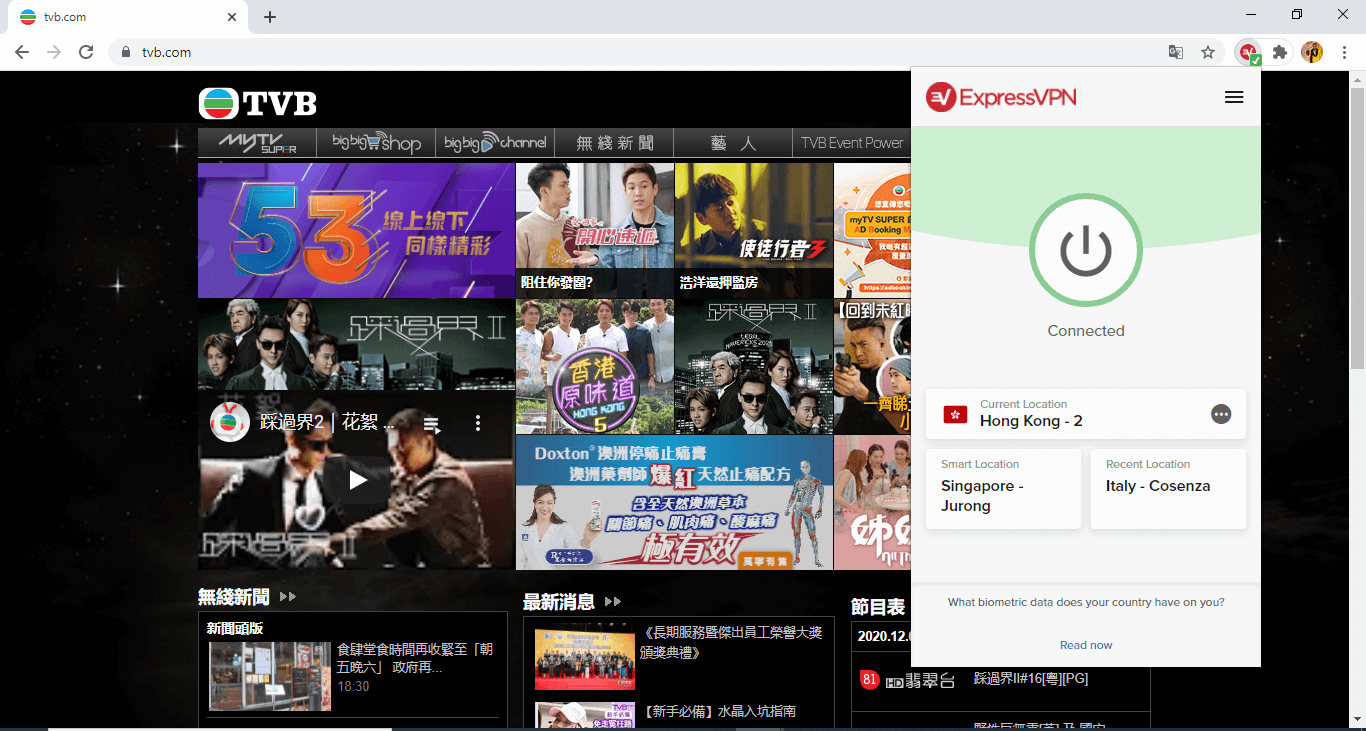Play the 踩過界2 花絮 video

pyautogui.click(x=356, y=479)
